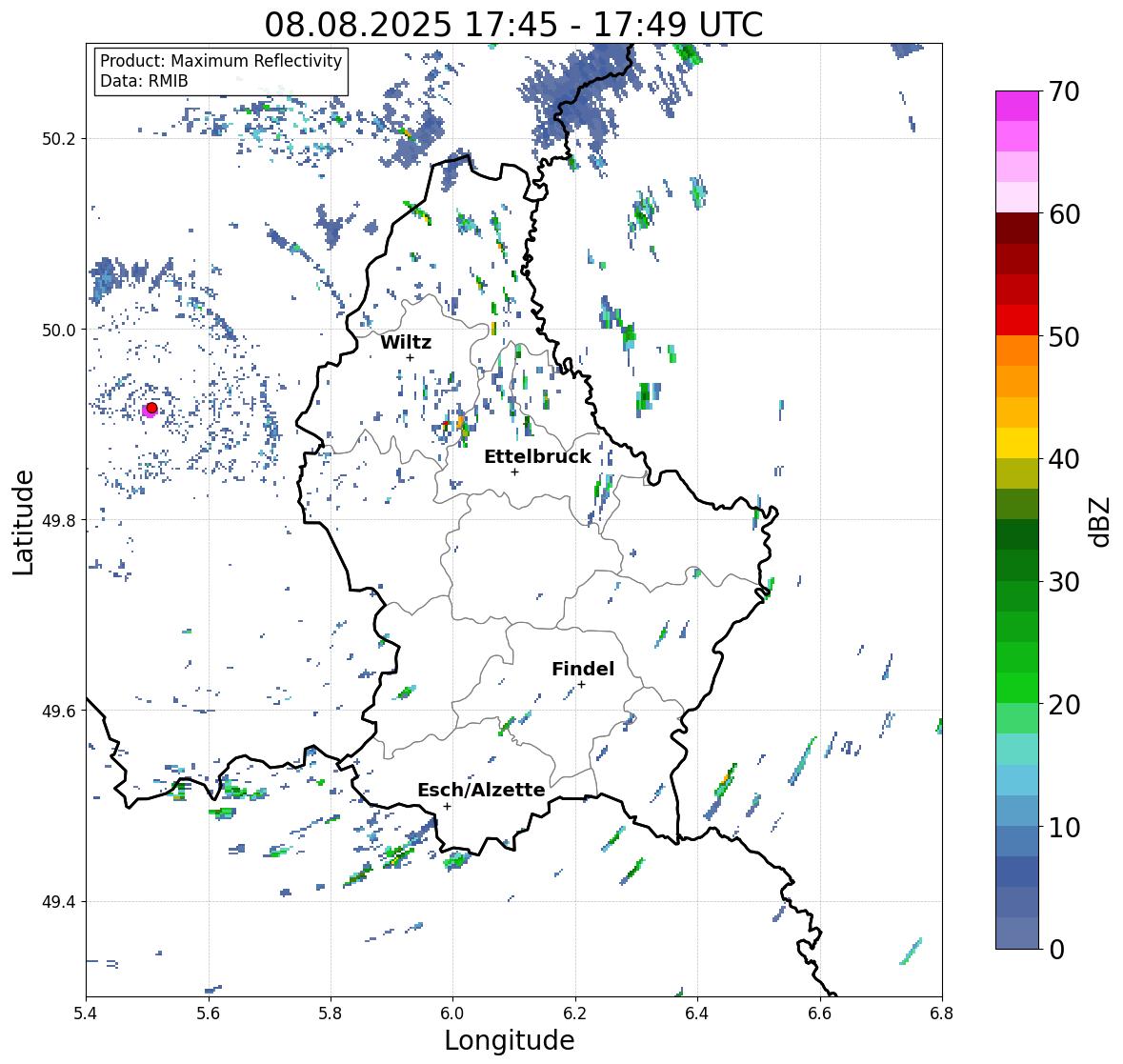Click the dark red 55-60 dBZ colorbar segment
This screenshot has height=1064, width=1123.
1017,244
